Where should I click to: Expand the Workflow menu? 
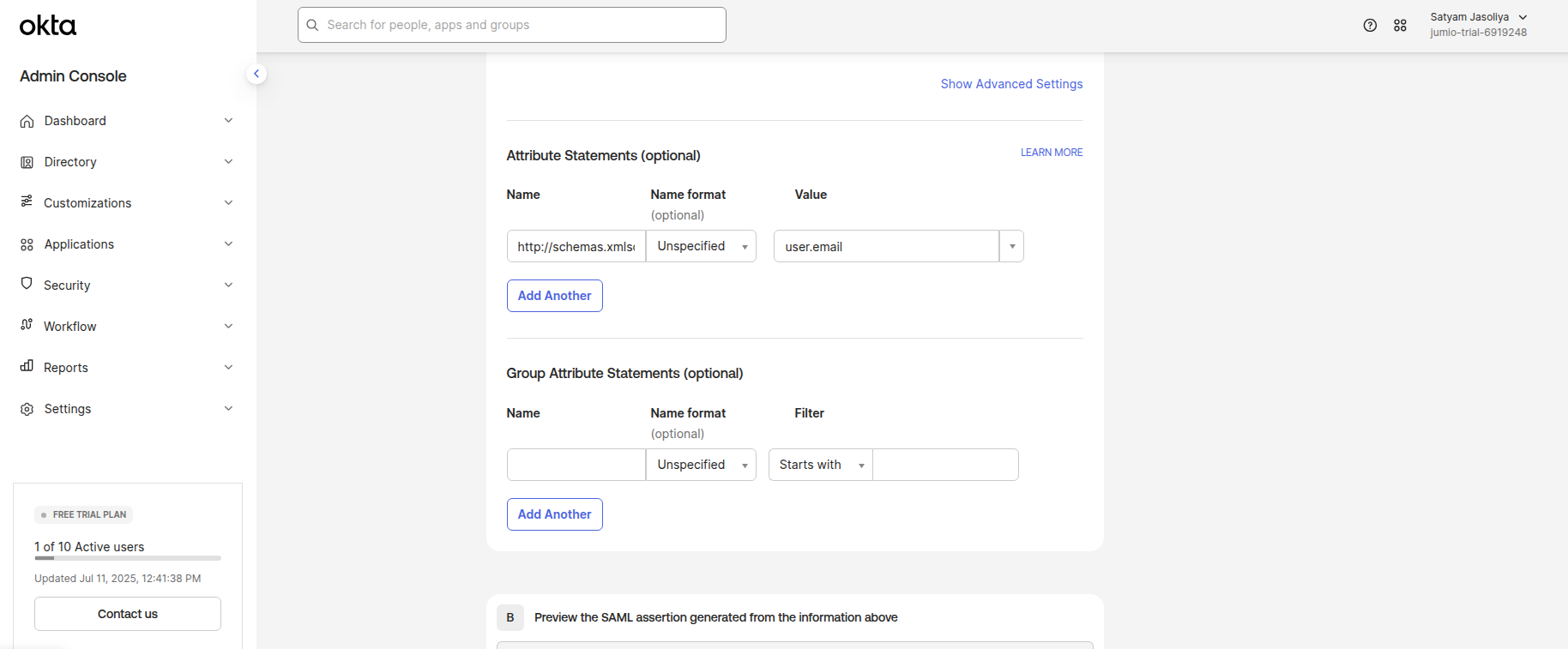tap(228, 327)
